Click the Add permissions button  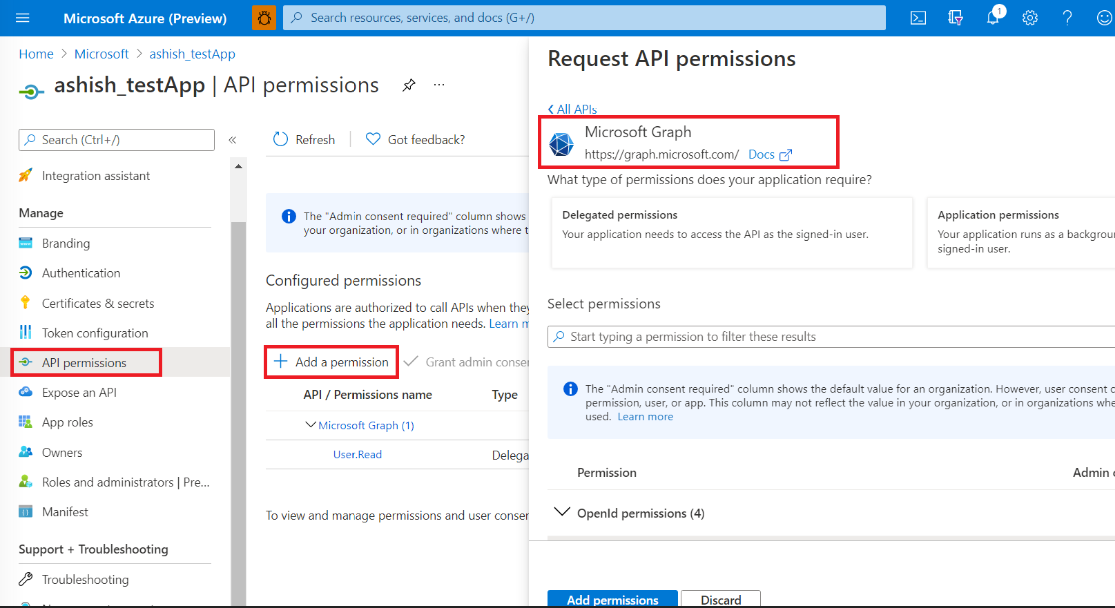612,599
